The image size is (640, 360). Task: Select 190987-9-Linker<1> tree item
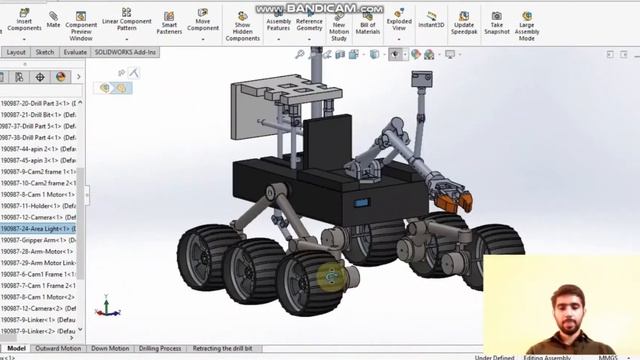point(38,320)
